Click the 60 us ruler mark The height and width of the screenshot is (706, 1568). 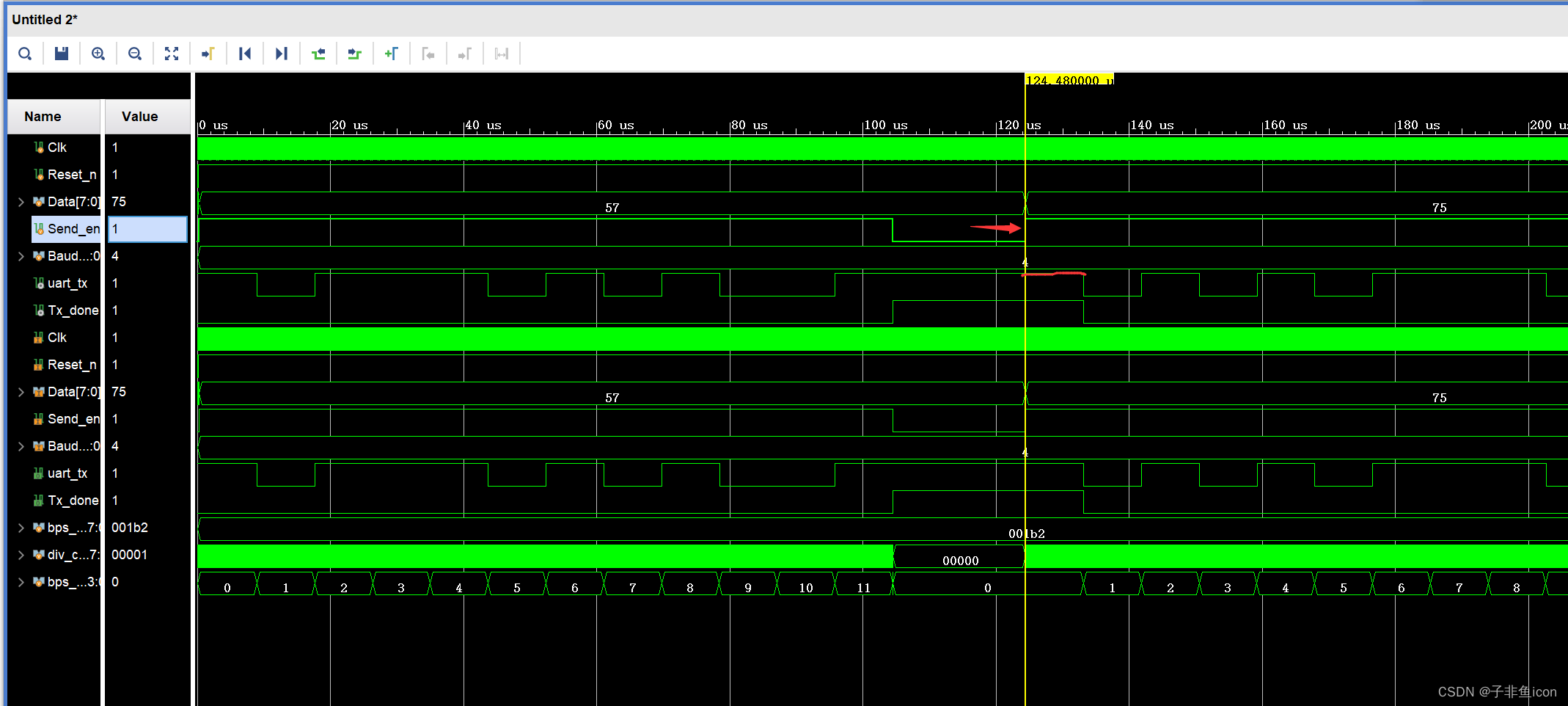click(616, 125)
